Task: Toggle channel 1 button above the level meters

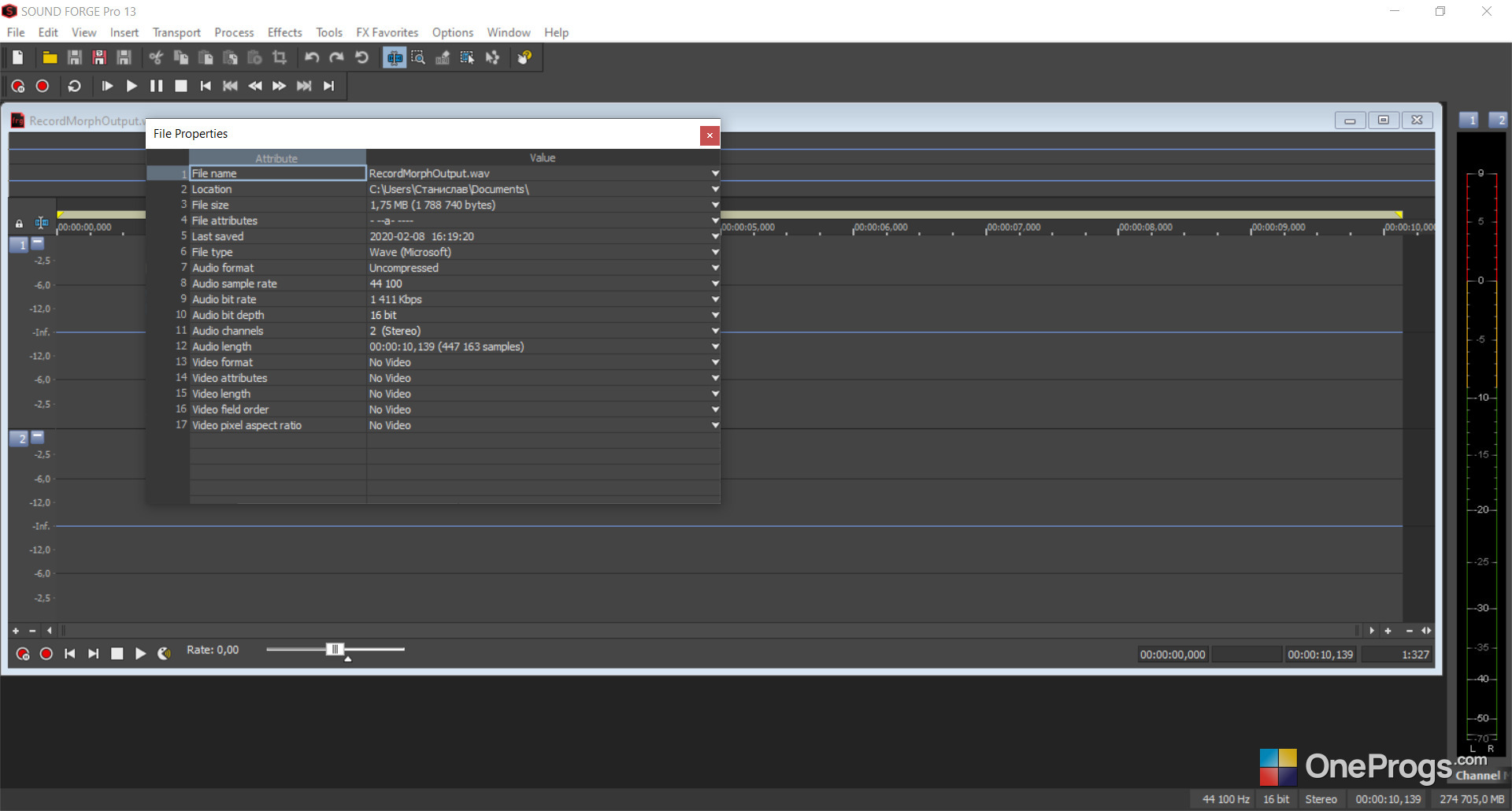Action: pos(1470,120)
